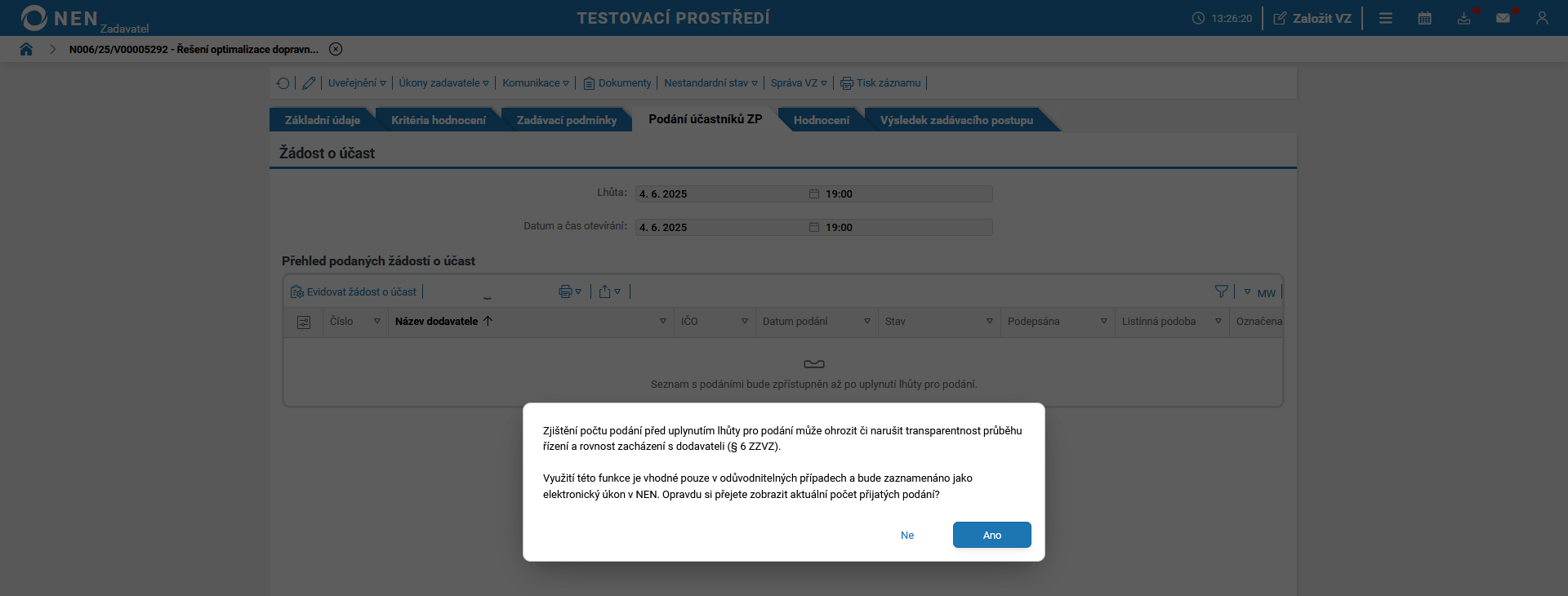Switch to the Základní údaje tab

pyautogui.click(x=322, y=119)
